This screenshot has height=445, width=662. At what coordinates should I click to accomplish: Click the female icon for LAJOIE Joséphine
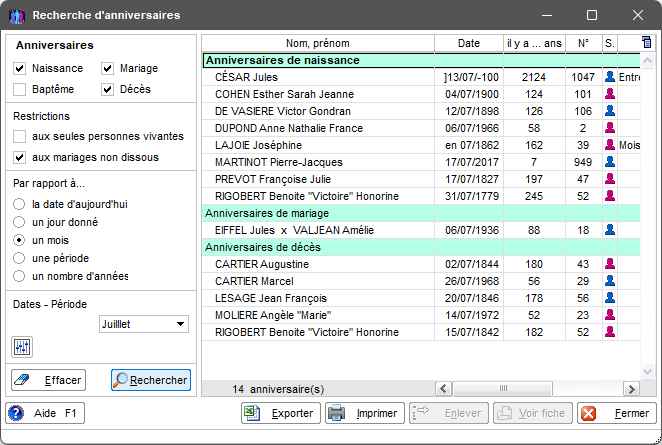610,145
